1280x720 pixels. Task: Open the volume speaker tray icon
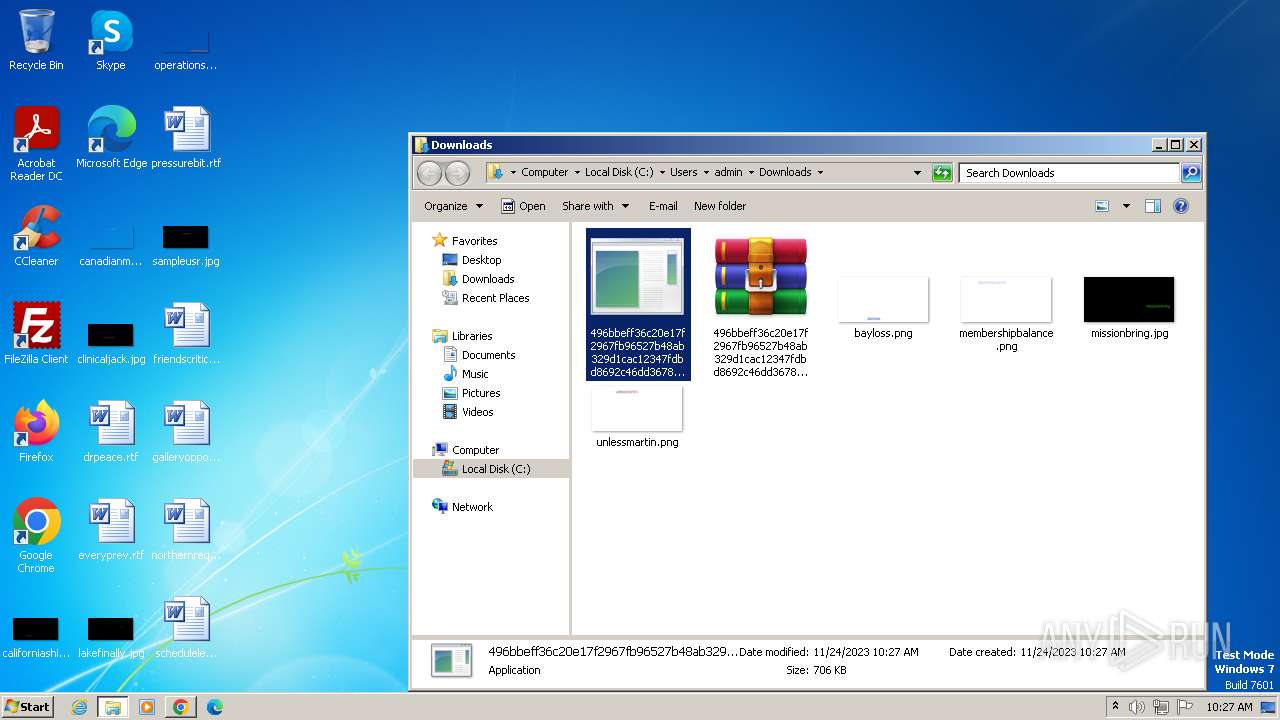1137,707
